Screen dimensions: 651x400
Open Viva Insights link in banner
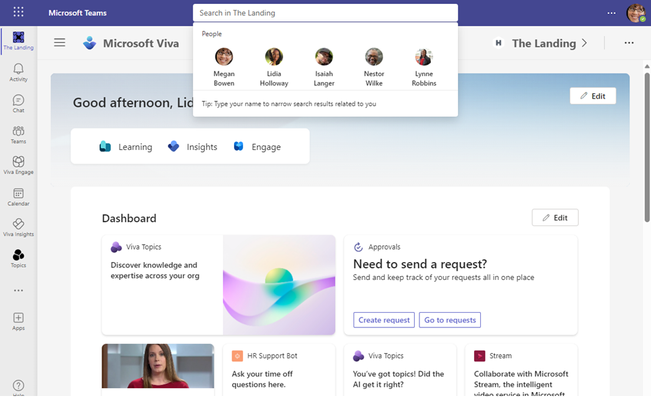(192, 147)
